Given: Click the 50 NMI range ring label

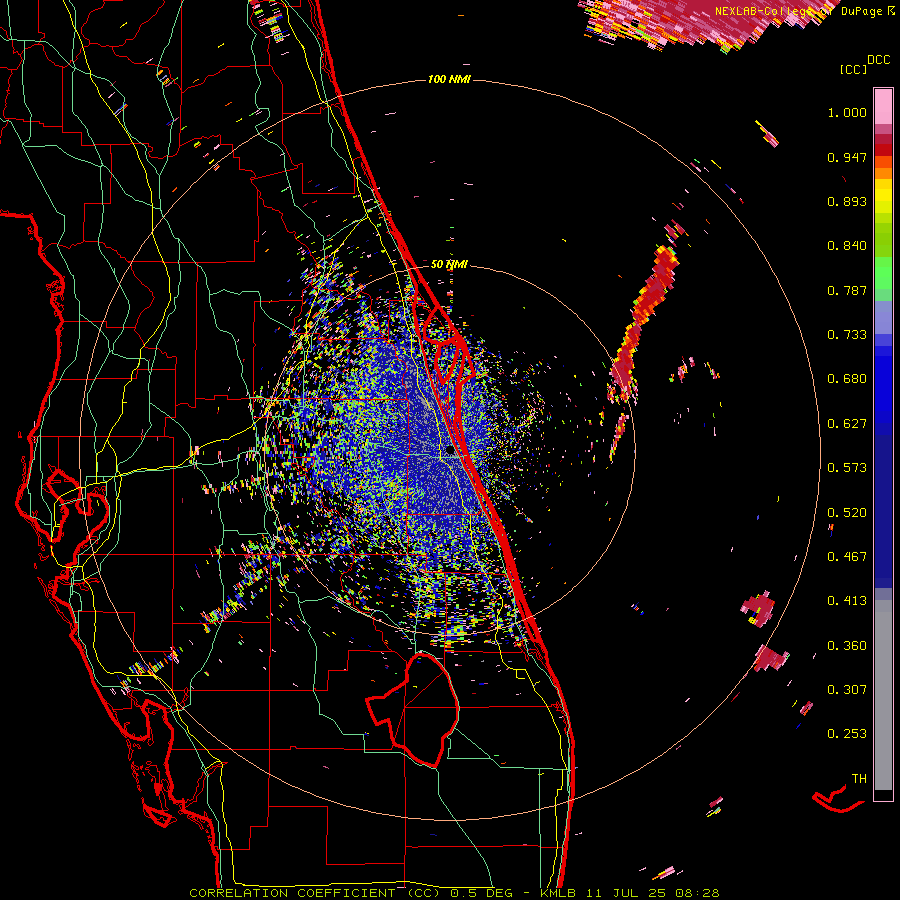Looking at the screenshot, I should click(x=449, y=265).
